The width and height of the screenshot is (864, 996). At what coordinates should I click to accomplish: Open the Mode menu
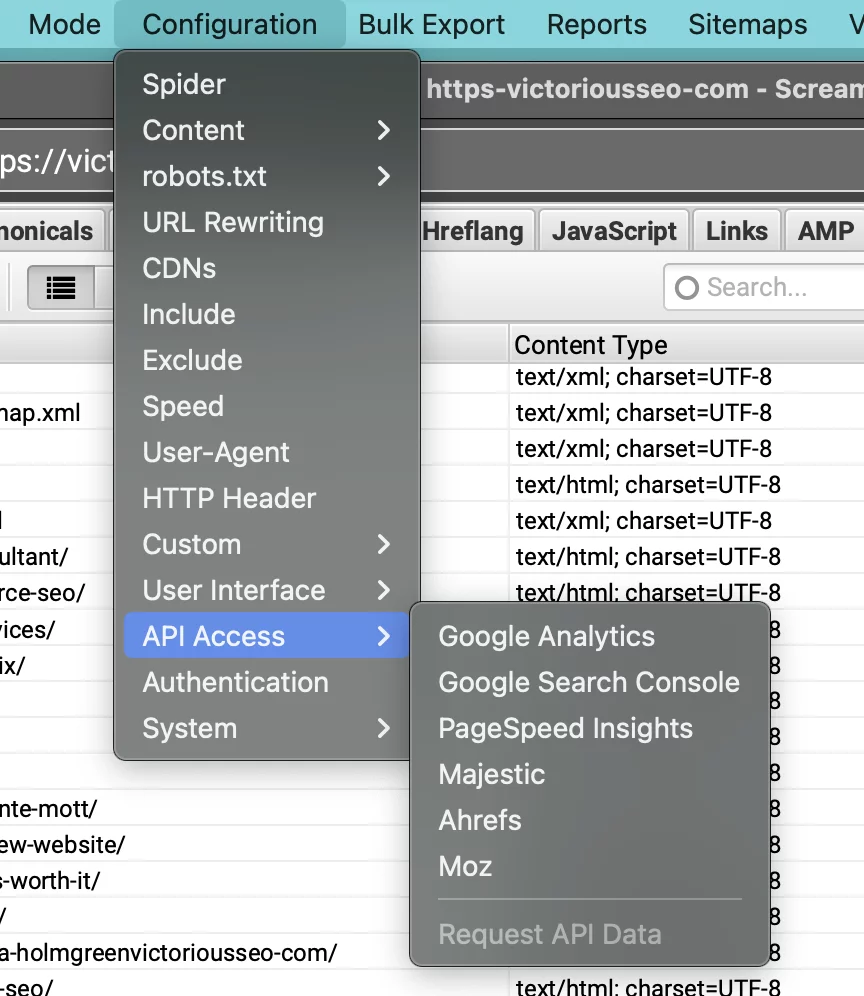tap(64, 25)
